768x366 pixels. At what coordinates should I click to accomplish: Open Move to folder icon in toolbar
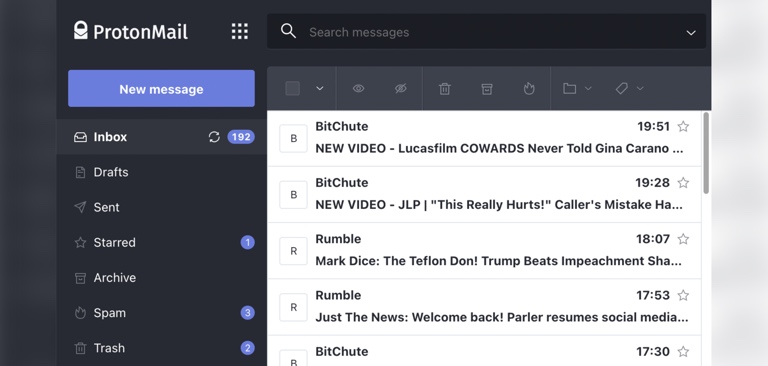569,88
